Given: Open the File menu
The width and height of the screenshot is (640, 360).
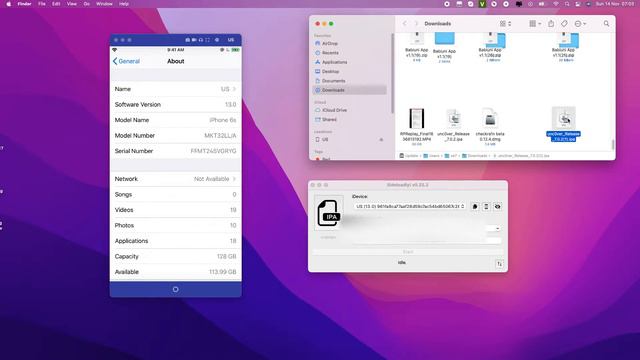Looking at the screenshot, I should tap(42, 4).
